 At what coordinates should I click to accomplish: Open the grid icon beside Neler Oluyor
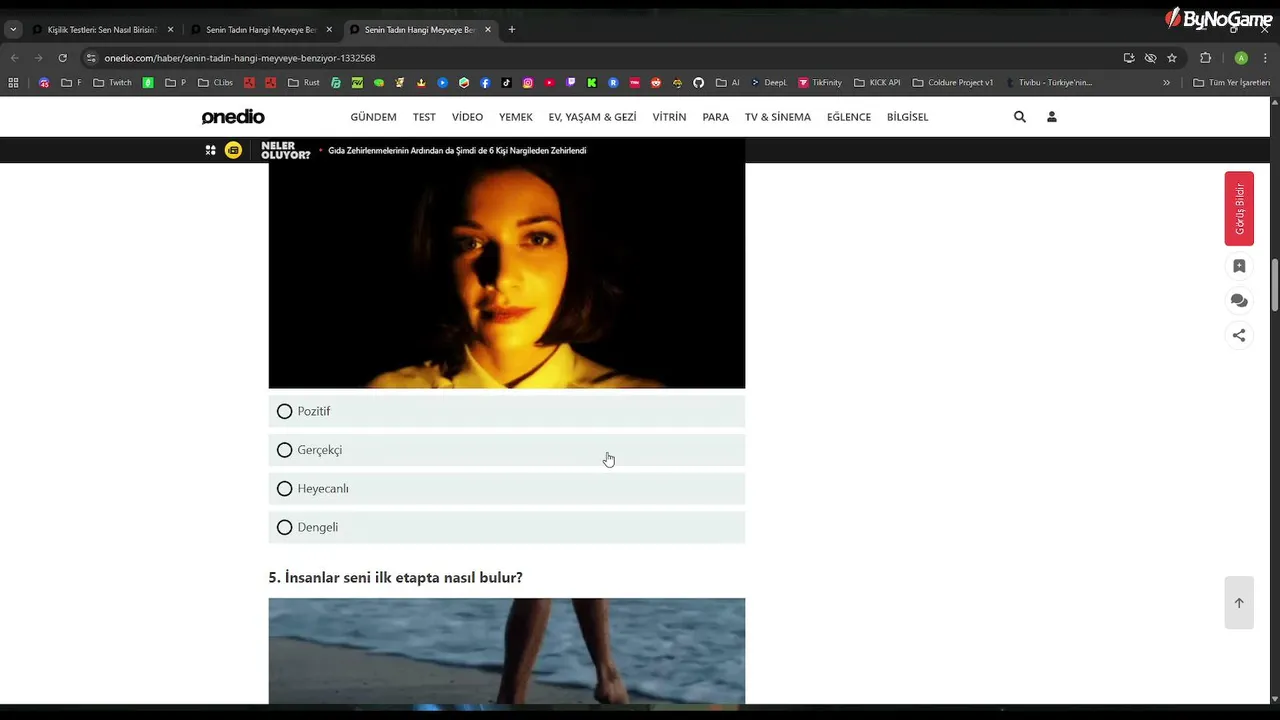coord(211,150)
